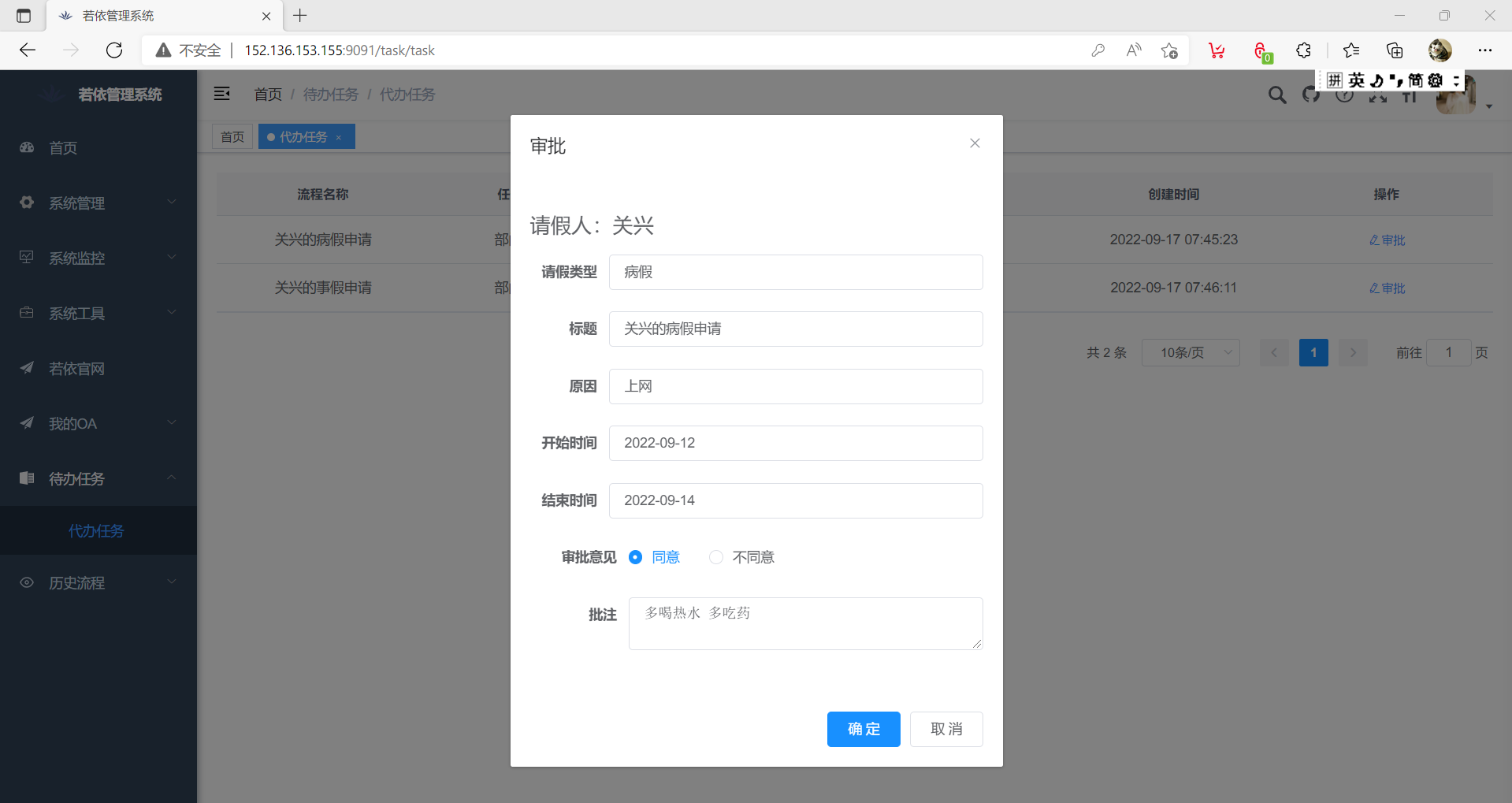This screenshot has height=803, width=1512.
Task: Click the 确定 button to confirm approval
Action: 863,729
